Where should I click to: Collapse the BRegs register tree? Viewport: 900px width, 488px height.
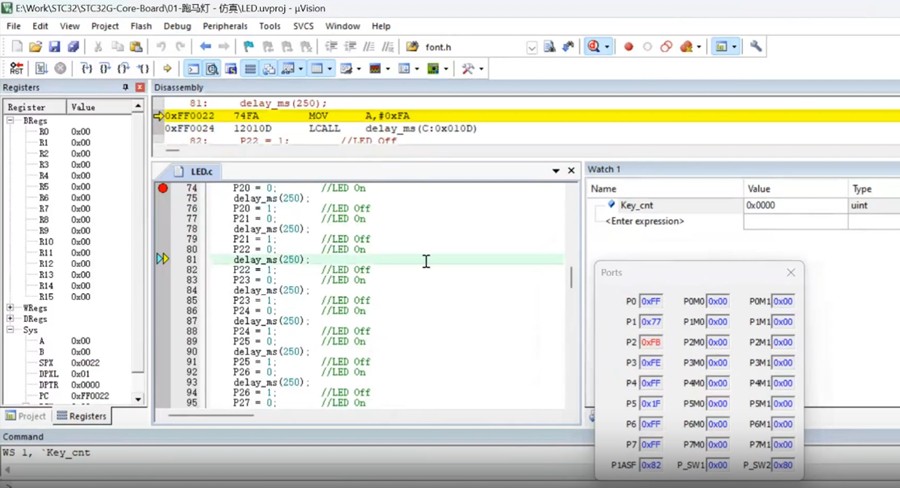11,120
